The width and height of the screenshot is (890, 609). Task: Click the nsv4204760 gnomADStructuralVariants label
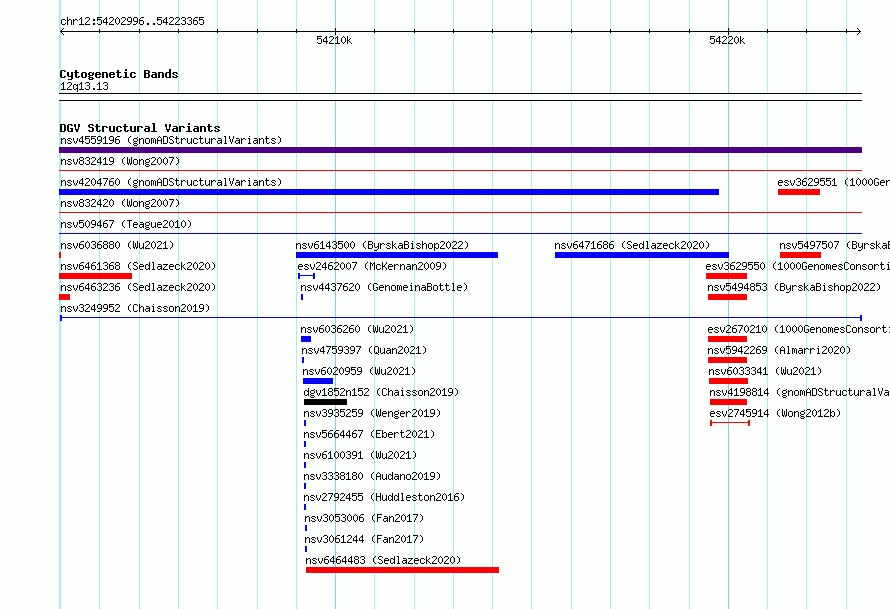[171, 182]
